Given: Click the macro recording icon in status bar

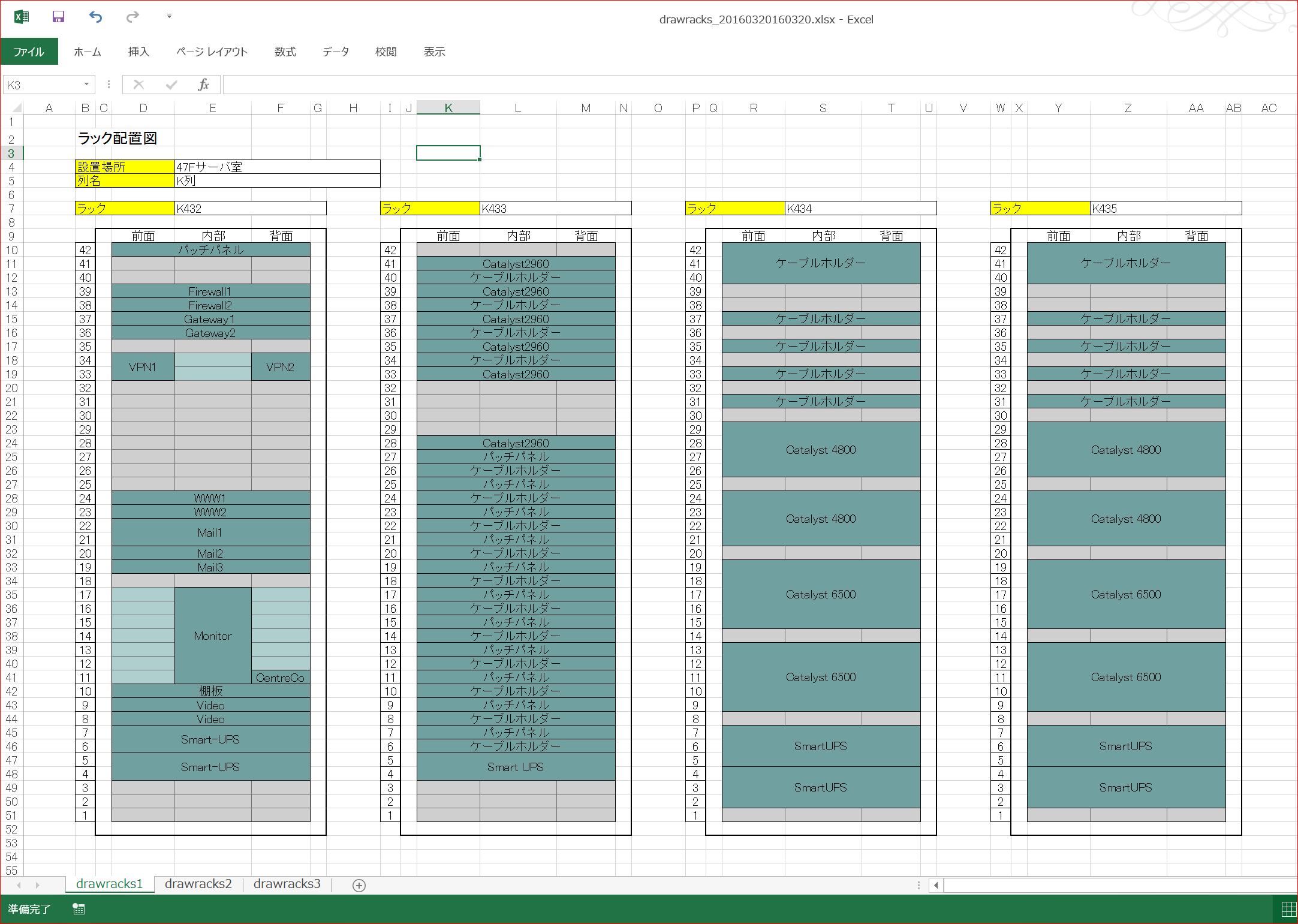Looking at the screenshot, I should [x=79, y=909].
